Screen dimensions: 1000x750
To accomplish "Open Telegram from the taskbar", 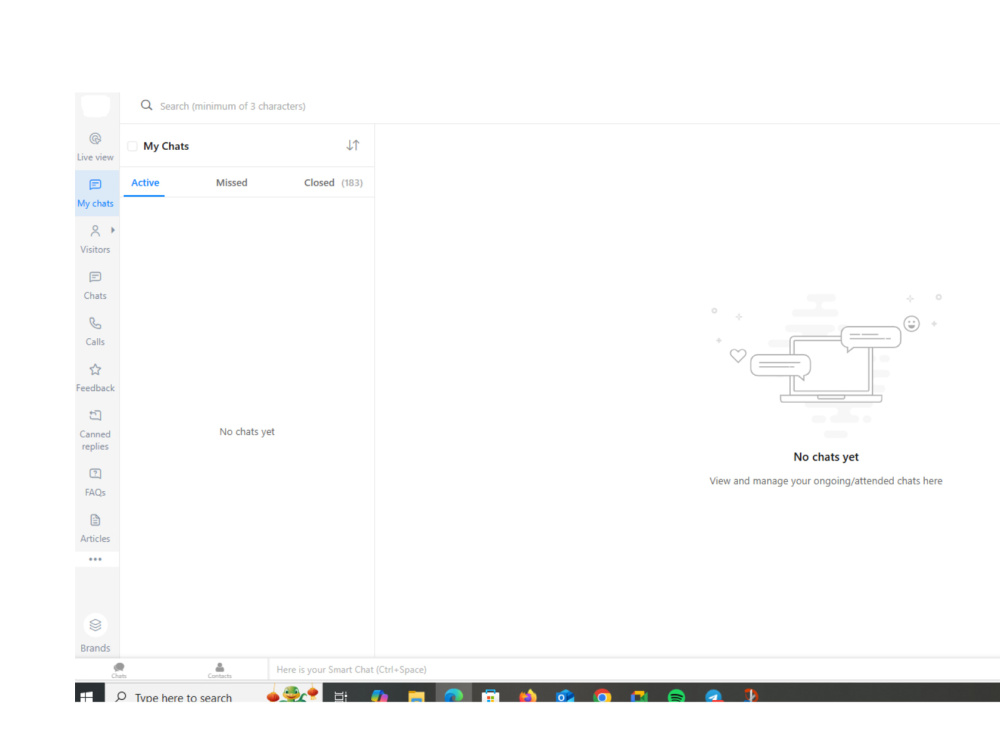I will click(x=714, y=696).
